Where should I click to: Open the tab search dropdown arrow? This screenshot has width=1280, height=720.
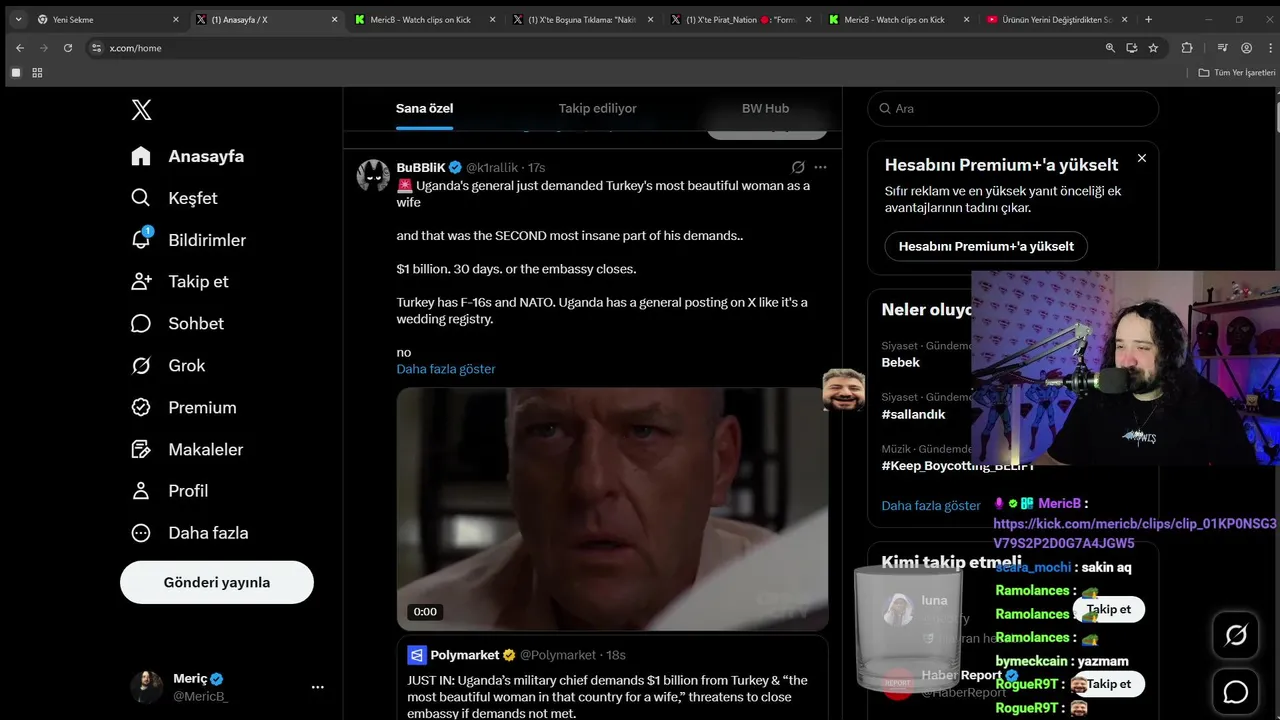(18, 19)
